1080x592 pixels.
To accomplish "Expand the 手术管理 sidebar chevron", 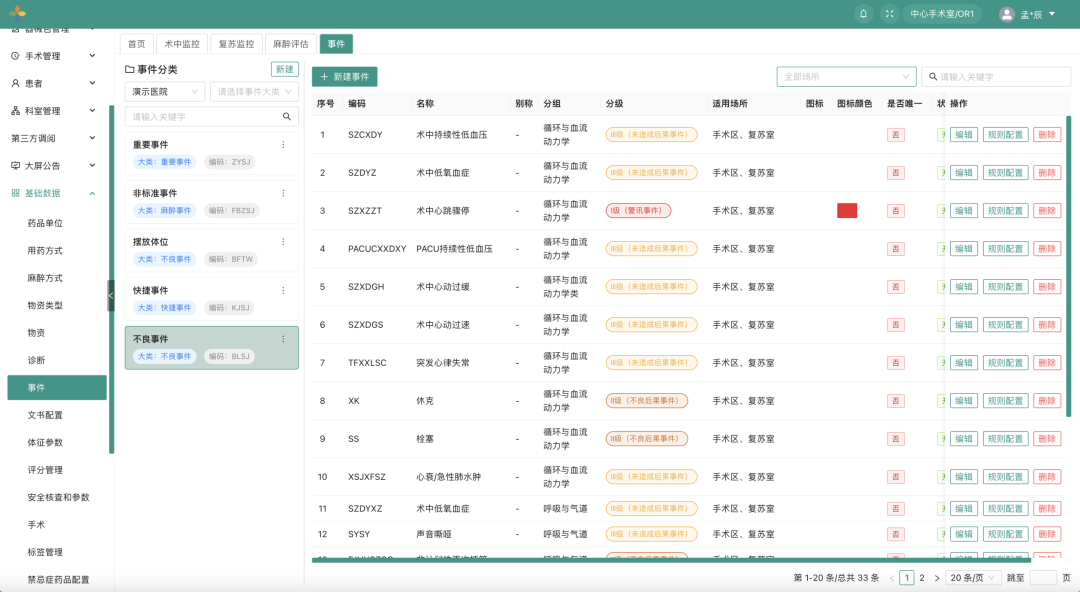I will [x=92, y=56].
